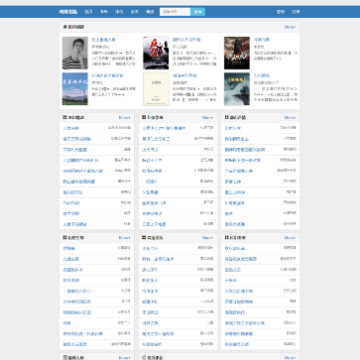360x360 pixels.
Task: Open the black-and-white man portrait book cover
Action: (x=75, y=53)
